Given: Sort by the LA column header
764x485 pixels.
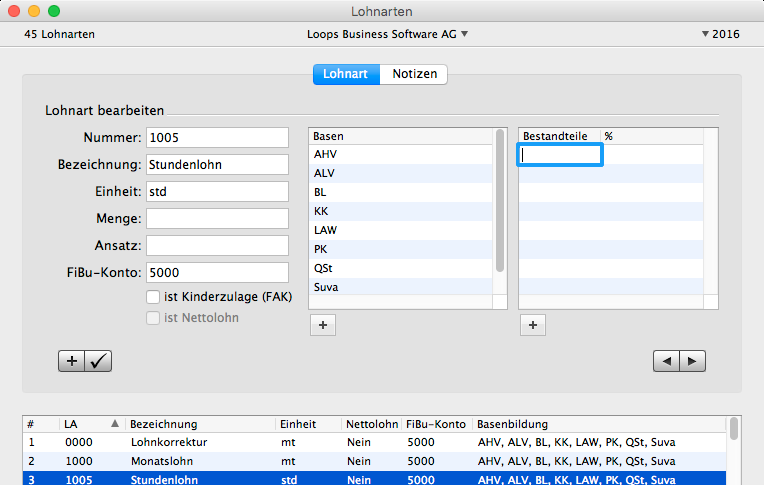Looking at the screenshot, I should 90,424.
